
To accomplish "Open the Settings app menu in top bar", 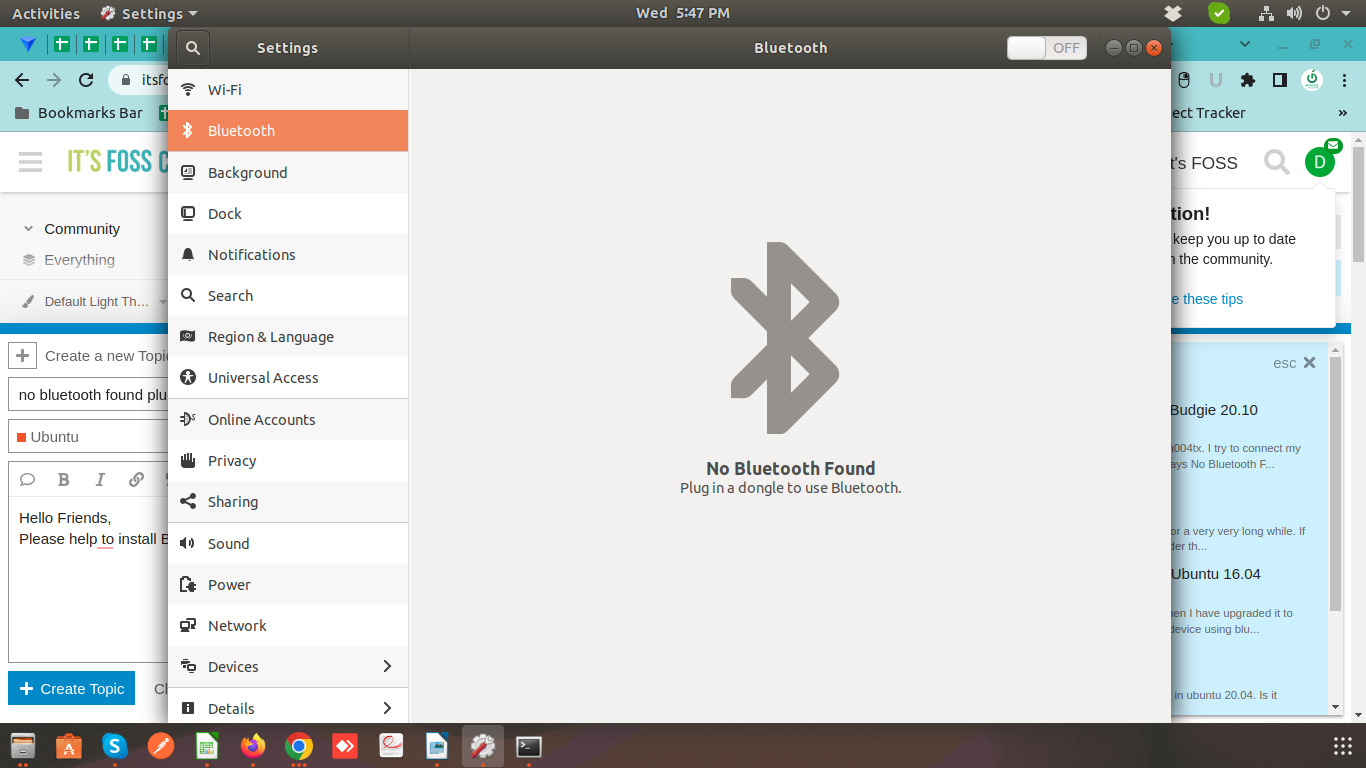I will [149, 13].
